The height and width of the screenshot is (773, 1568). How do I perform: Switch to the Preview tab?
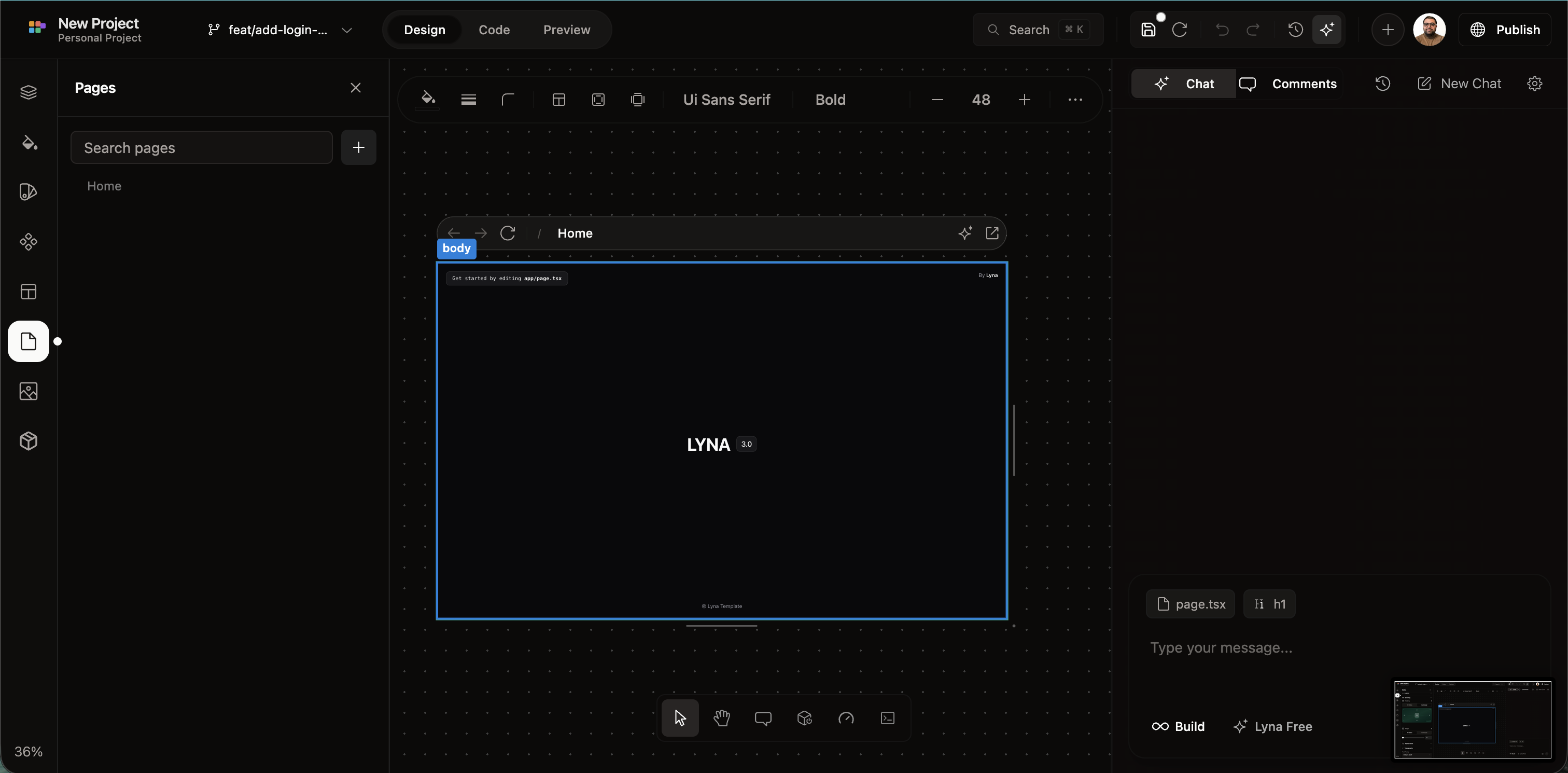click(x=567, y=29)
